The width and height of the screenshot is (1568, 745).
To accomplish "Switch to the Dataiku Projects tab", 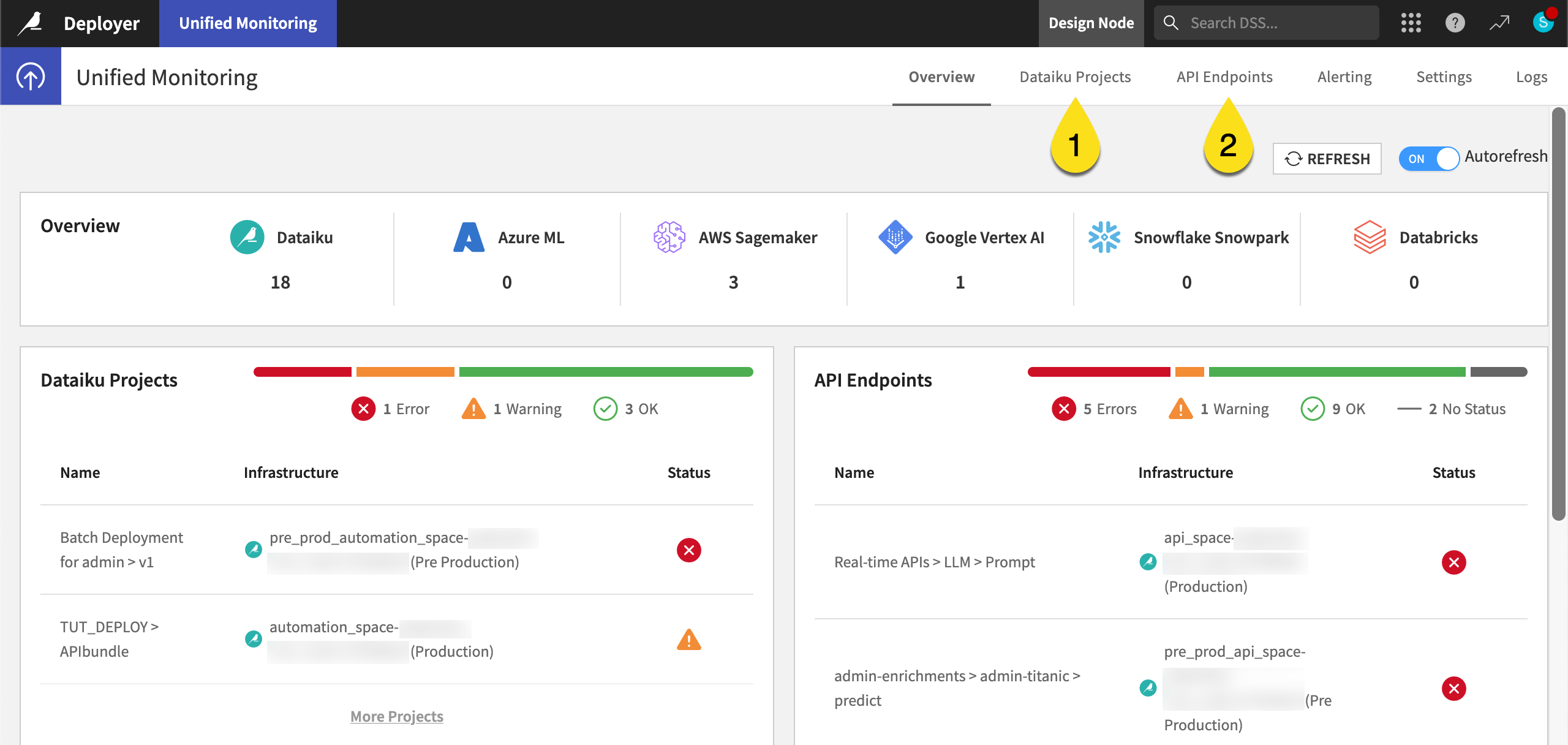I will [1075, 77].
